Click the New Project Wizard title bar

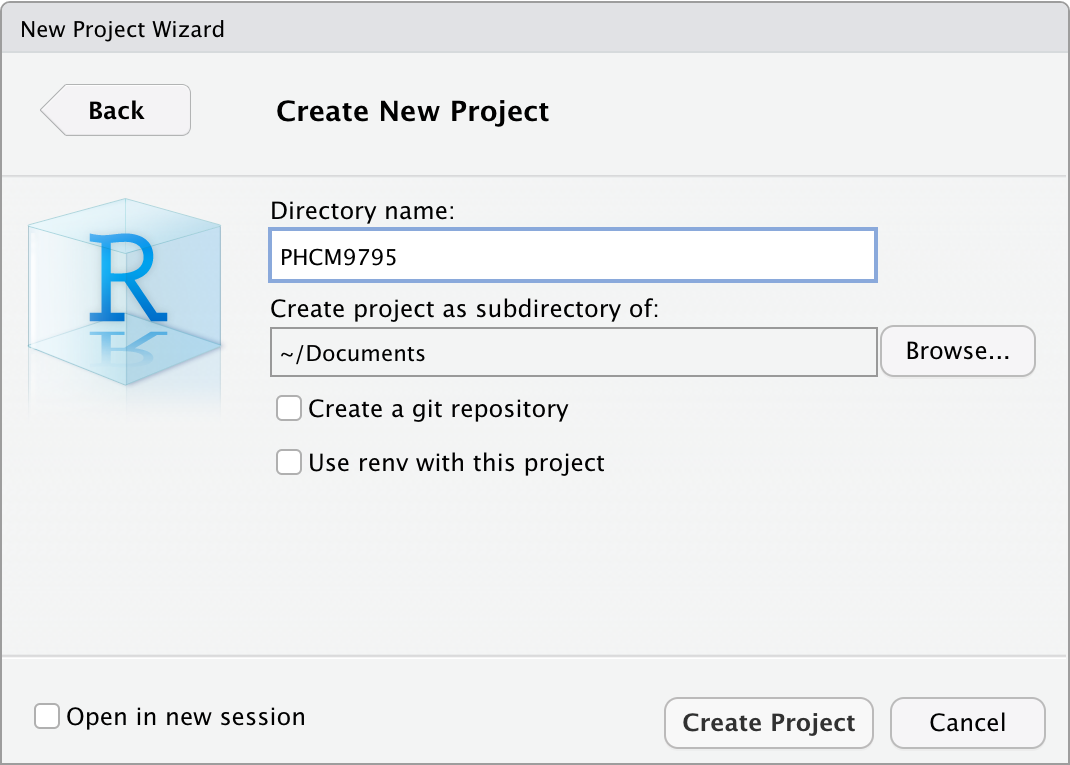click(122, 28)
